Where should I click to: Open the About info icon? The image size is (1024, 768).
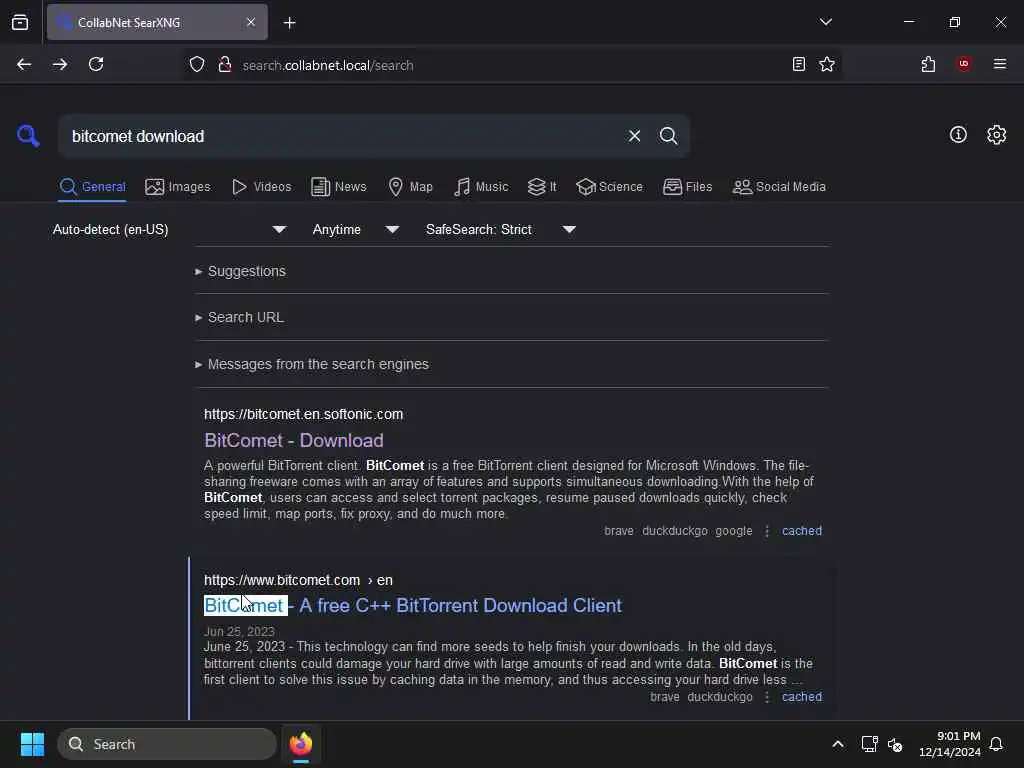(x=958, y=135)
